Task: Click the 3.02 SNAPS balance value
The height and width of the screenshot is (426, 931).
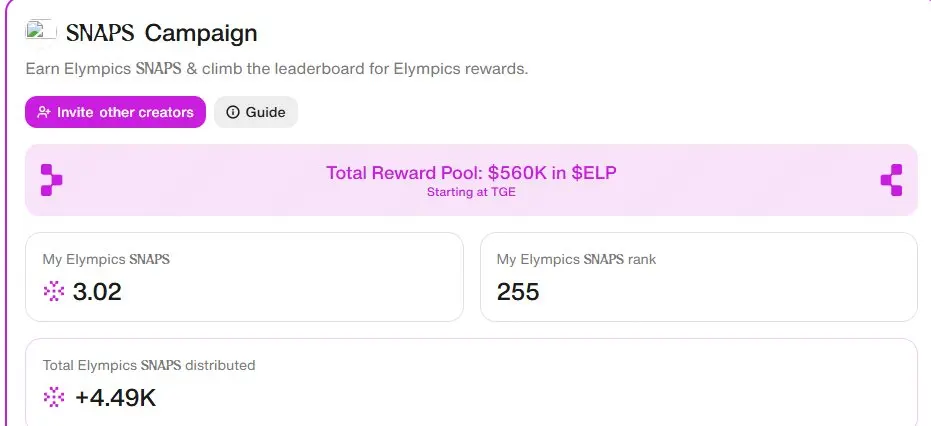Action: [x=97, y=292]
